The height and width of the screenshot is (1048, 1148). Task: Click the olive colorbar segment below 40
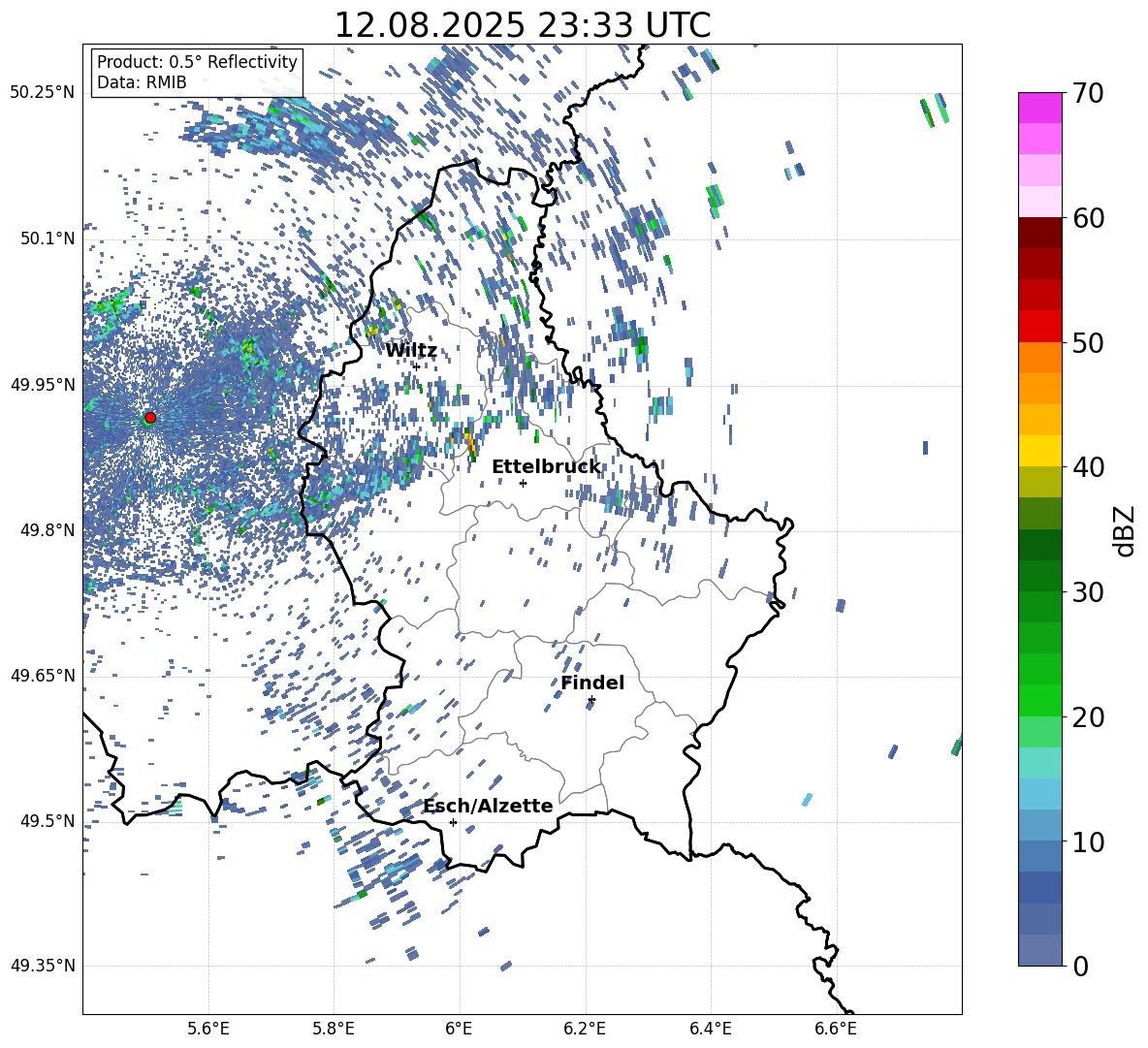pos(1039,482)
